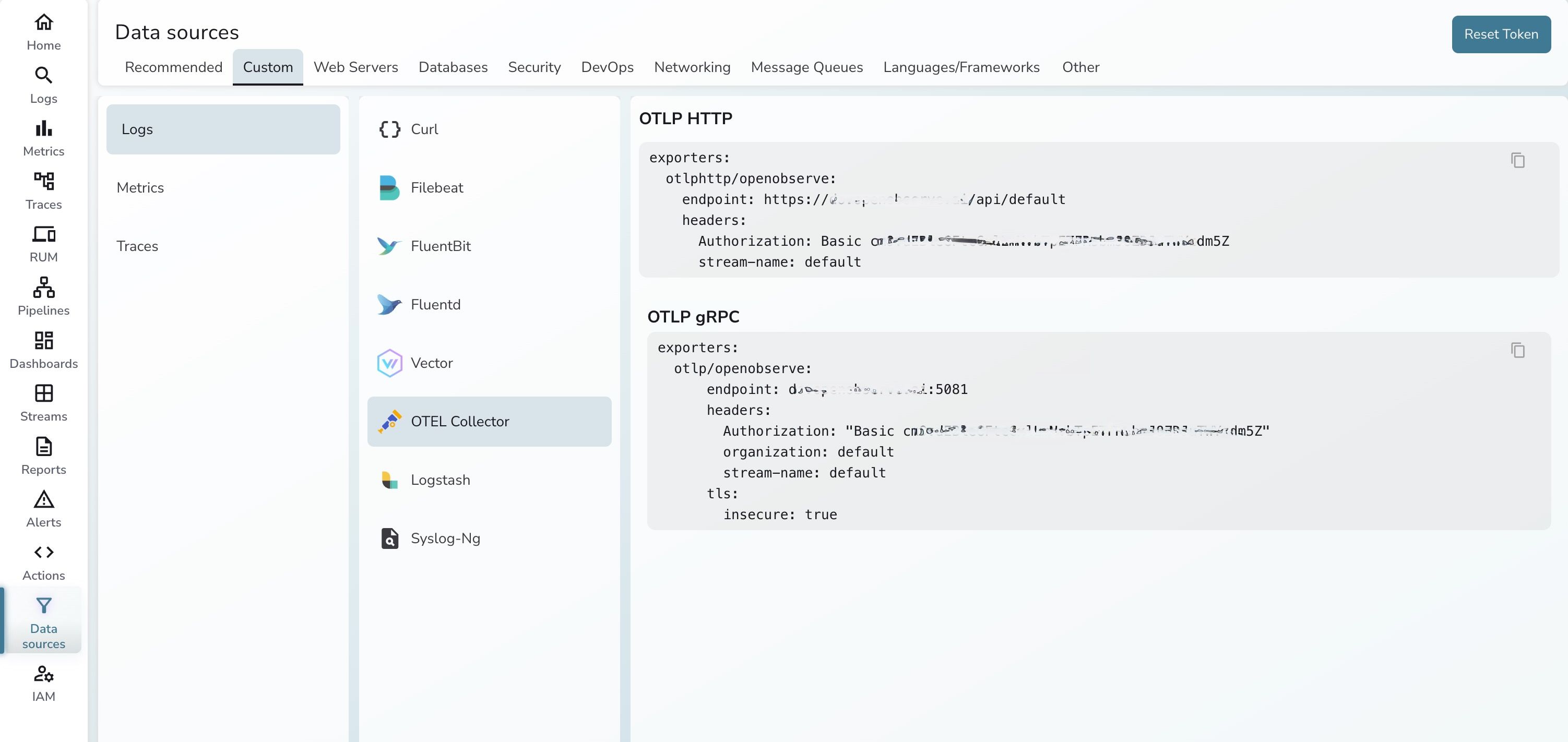The image size is (1568, 742).
Task: Copy the OTLP gRPC configuration snippet
Action: click(1518, 350)
